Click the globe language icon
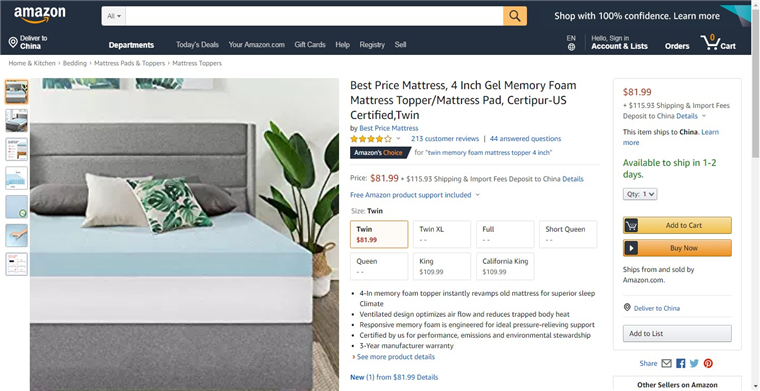The width and height of the screenshot is (760, 391). point(571,47)
